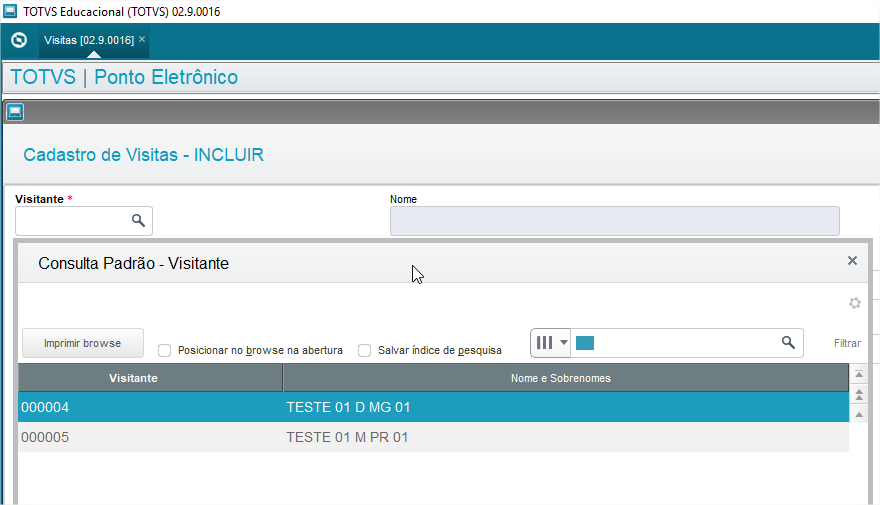Click the name TESTE 01 M PR 01
This screenshot has height=505, width=880.
pyautogui.click(x=347, y=437)
